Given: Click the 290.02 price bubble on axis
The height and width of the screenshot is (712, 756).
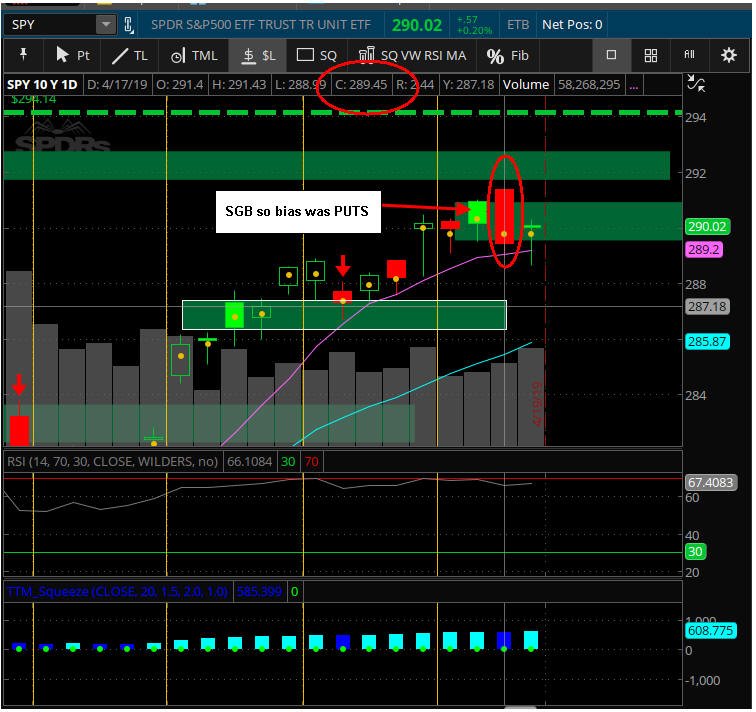Looking at the screenshot, I should [707, 227].
